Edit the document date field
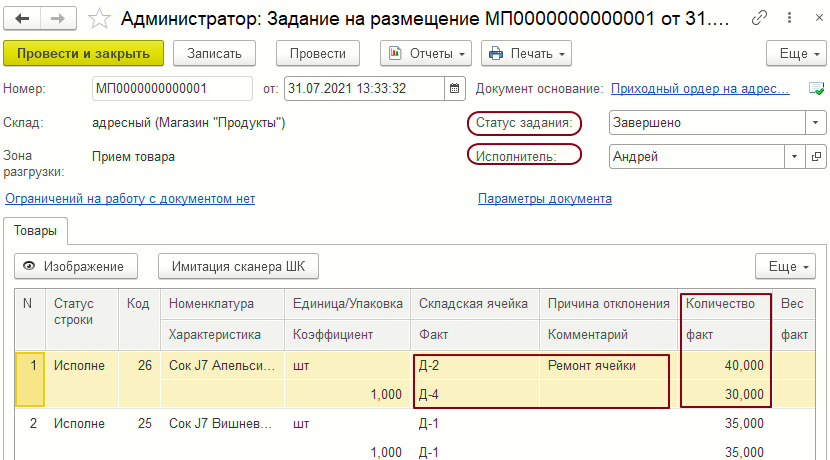This screenshot has height=460, width=830. (x=364, y=88)
